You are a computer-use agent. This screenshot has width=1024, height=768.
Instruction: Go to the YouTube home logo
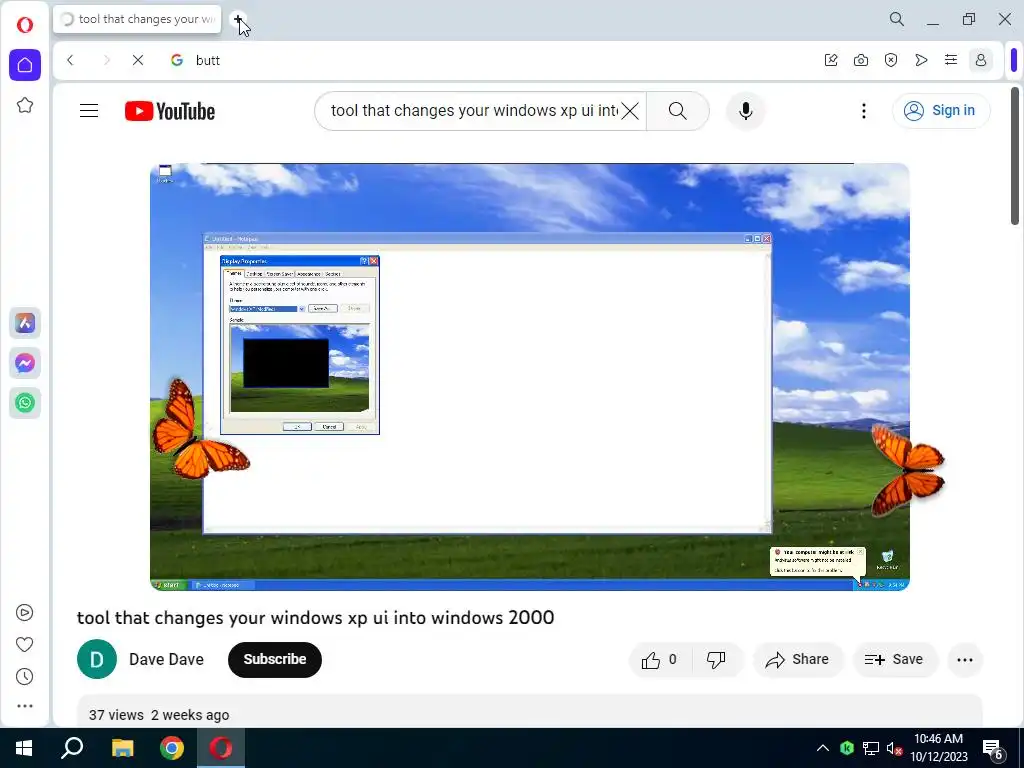click(170, 111)
